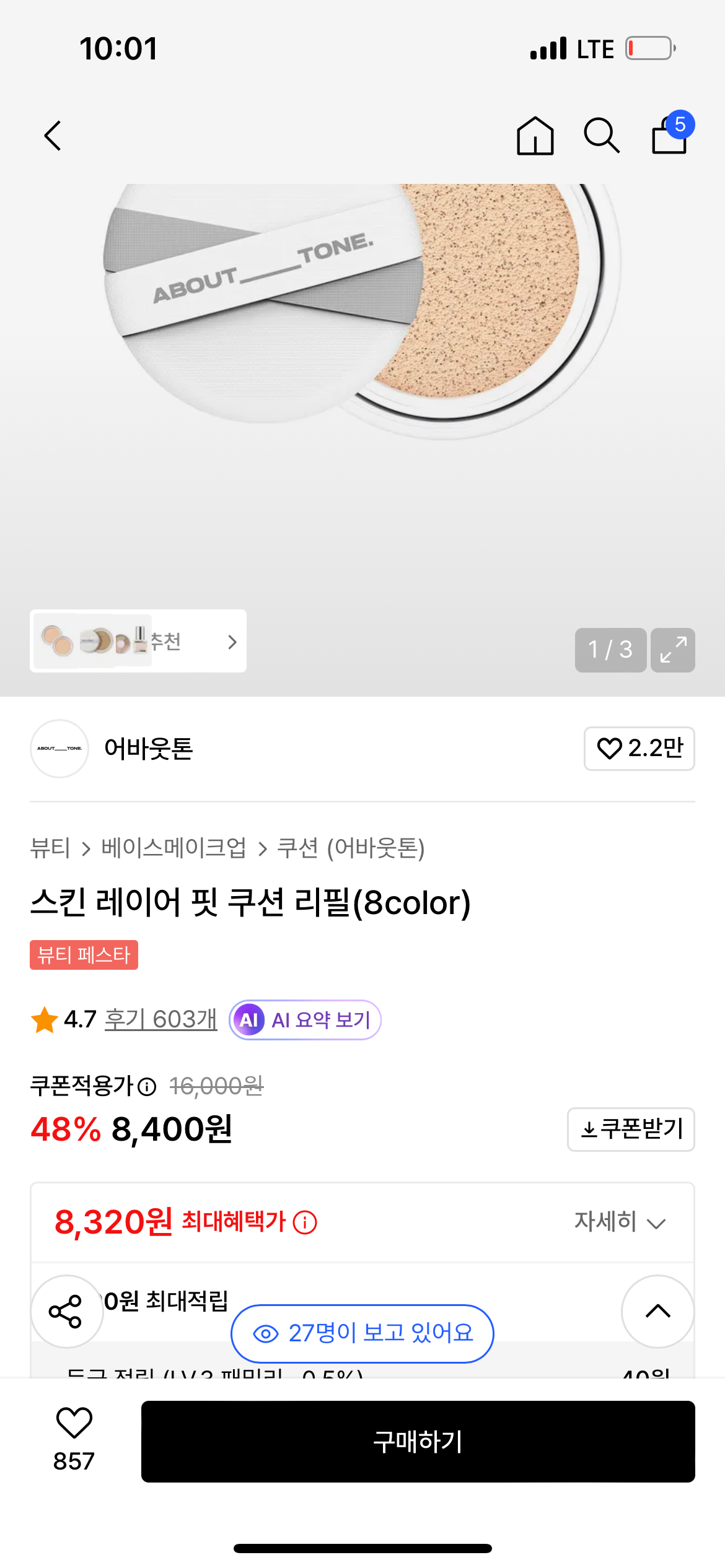Viewport: 725px width, 1568px height.
Task: Like the 어바웃톤 brand (2.2만 heart)
Action: click(x=639, y=748)
